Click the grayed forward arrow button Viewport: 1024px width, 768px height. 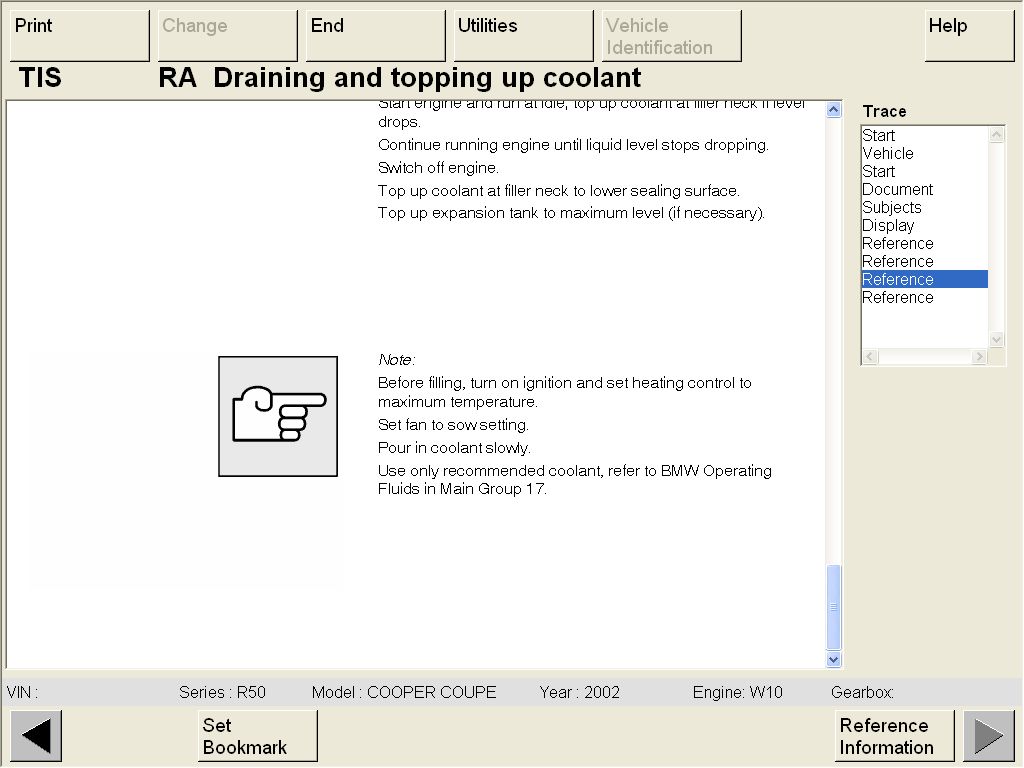click(988, 736)
